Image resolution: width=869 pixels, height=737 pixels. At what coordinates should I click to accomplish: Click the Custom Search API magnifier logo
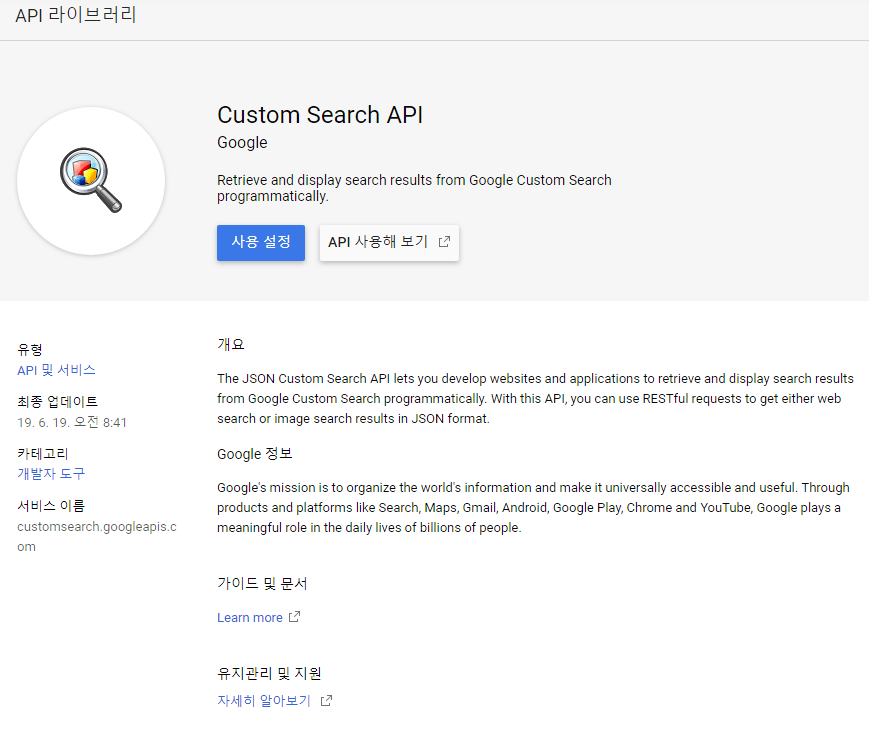[x=91, y=181]
